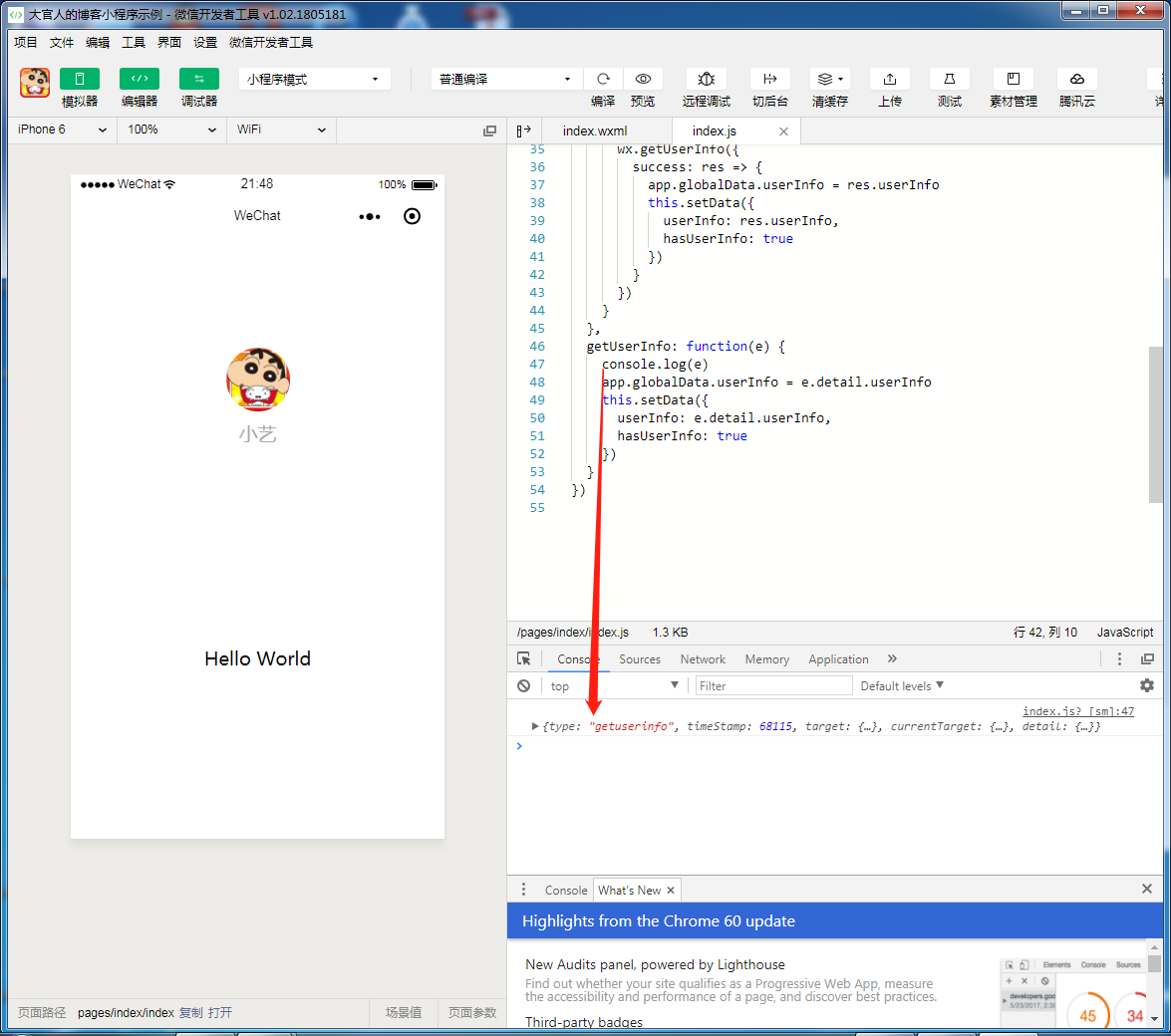The height and width of the screenshot is (1036, 1171).
Task: Toggle the file tree sidebar icon
Action: (523, 130)
